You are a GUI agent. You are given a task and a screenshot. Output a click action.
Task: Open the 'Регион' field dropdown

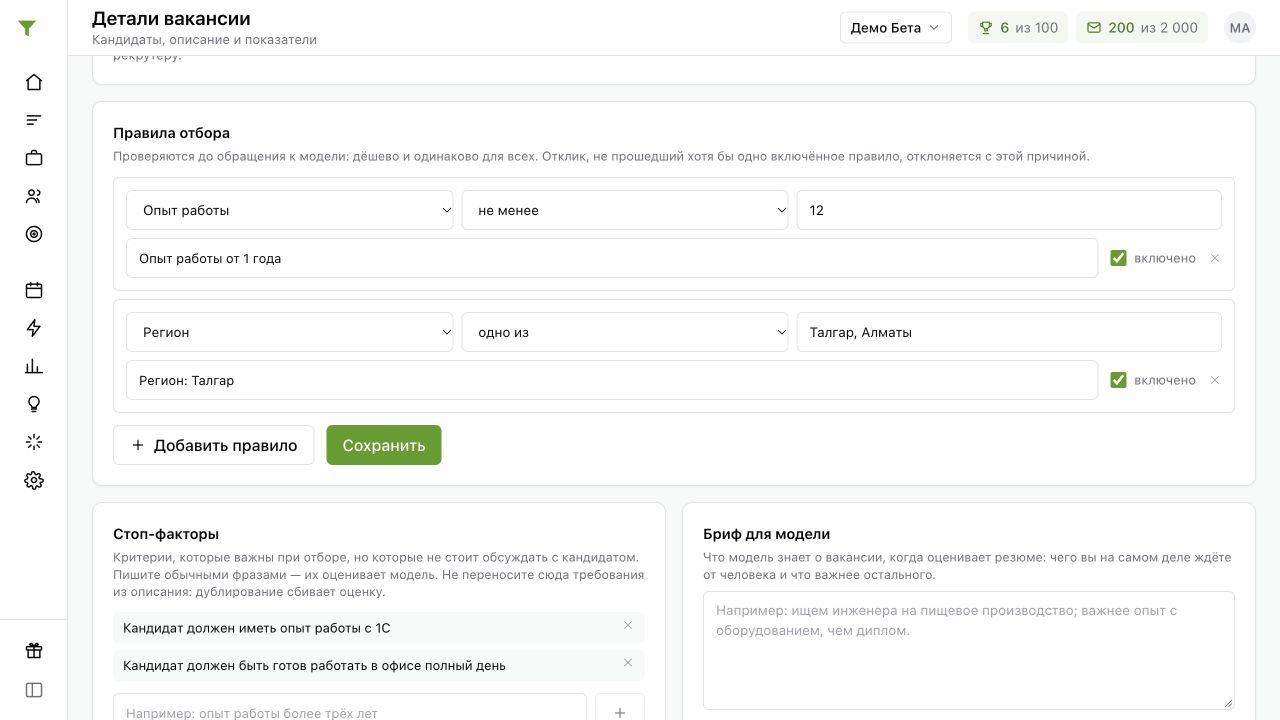290,332
